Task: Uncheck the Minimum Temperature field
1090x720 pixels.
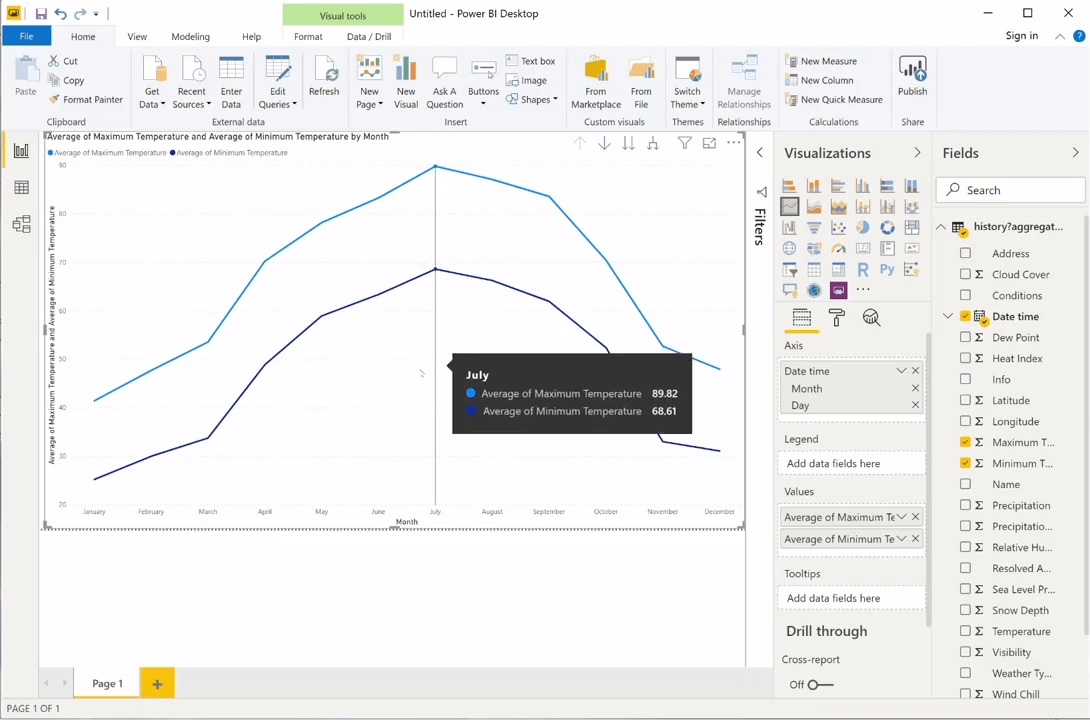Action: pos(965,462)
